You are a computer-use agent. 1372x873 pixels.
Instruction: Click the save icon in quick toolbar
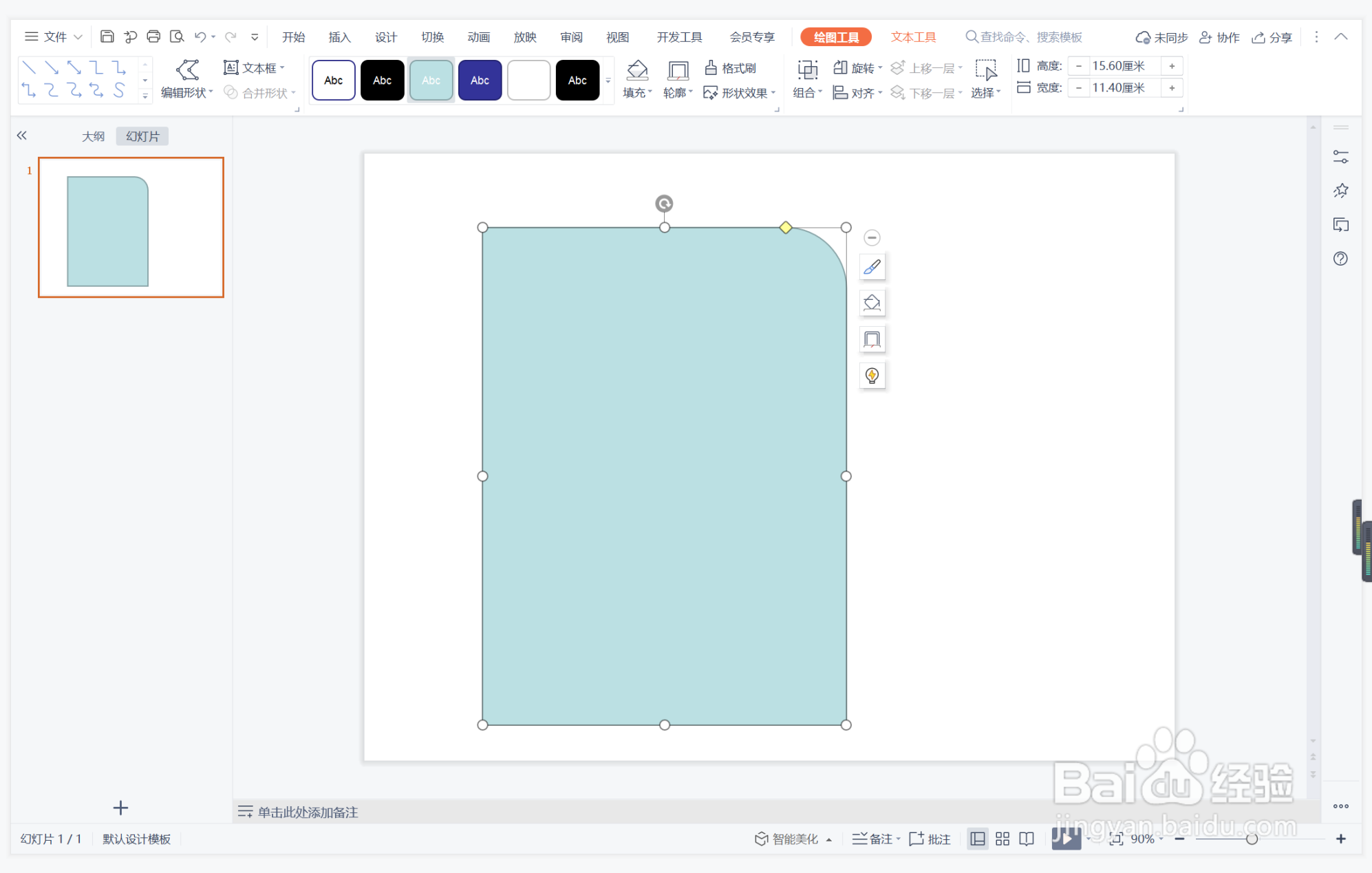107,36
